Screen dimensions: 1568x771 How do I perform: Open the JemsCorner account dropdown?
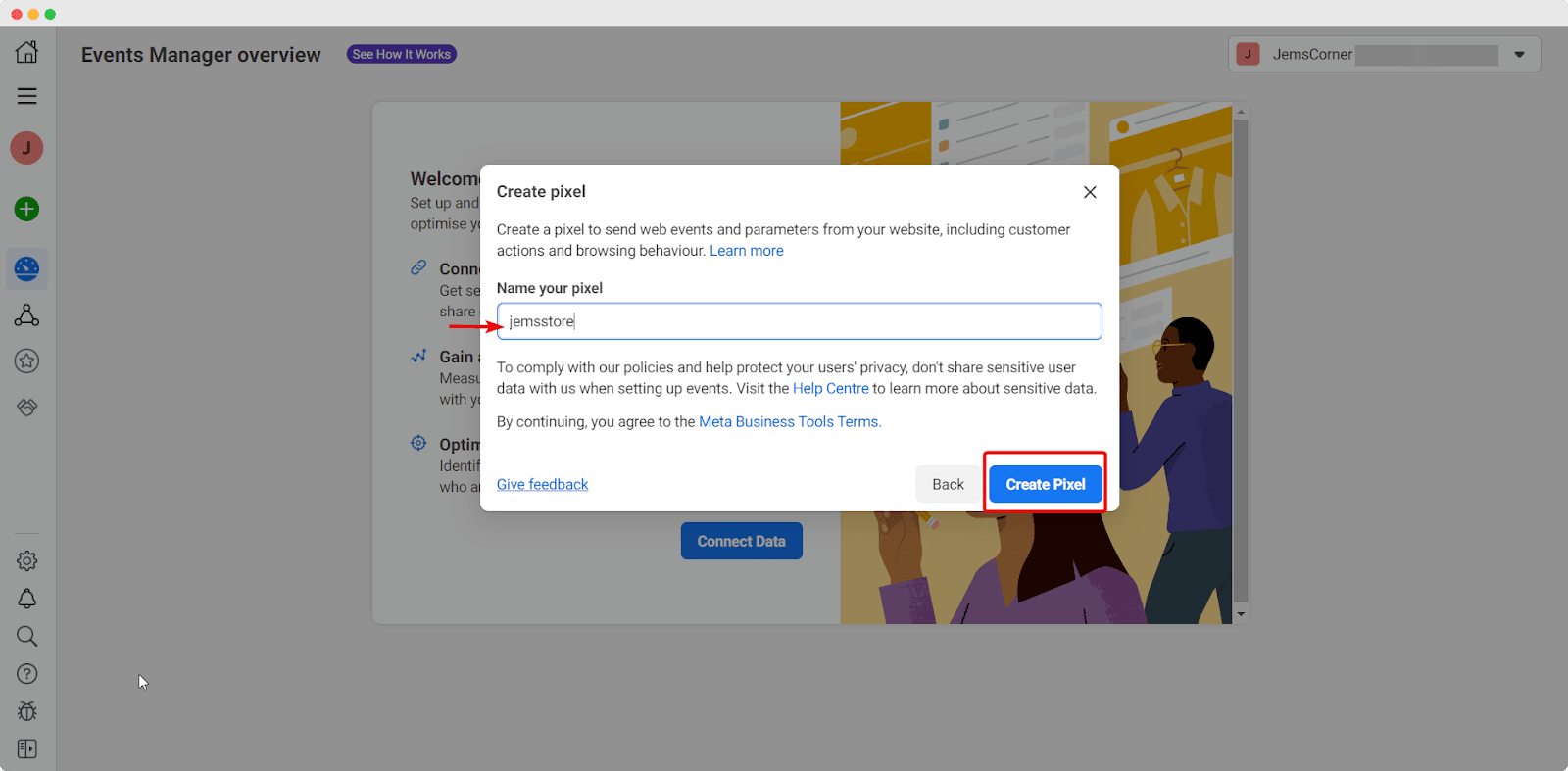(1384, 54)
